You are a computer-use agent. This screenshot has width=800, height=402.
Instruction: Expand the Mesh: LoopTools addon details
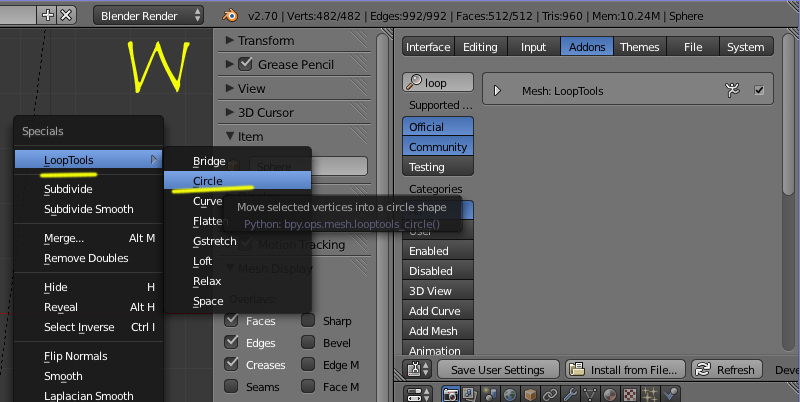(497, 91)
